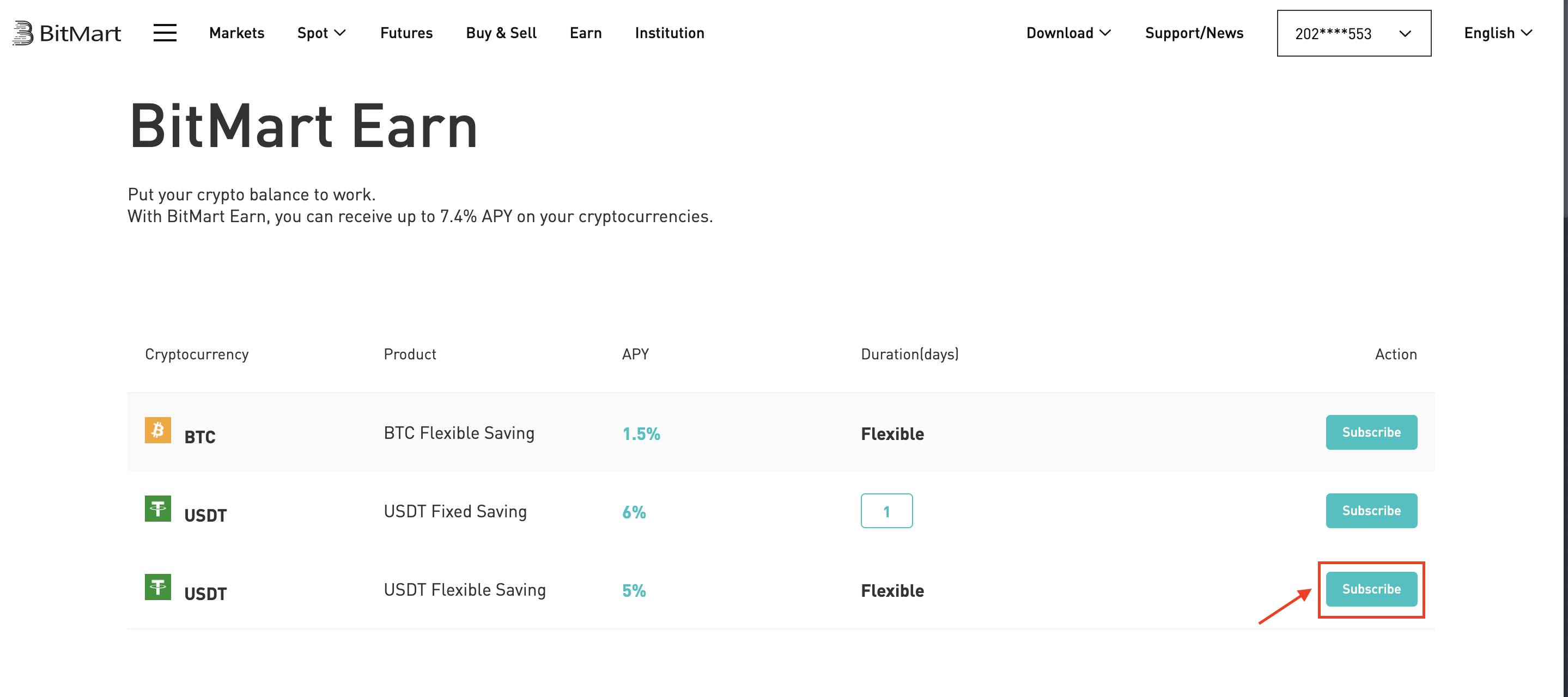Open the Download dropdown menu

pyautogui.click(x=1068, y=33)
